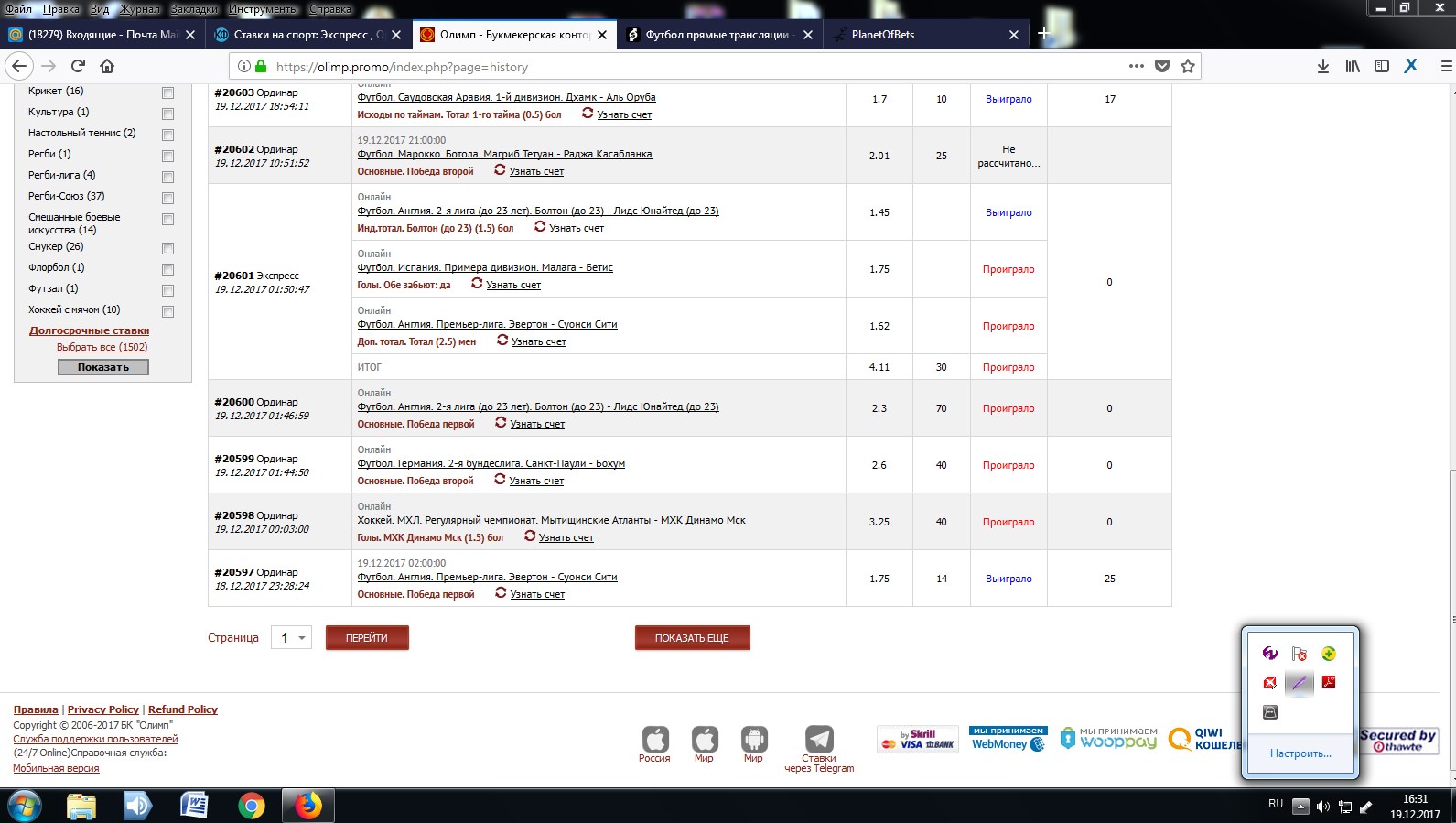Screen dimensions: 1456x823
Task: Save page to Pocket icon
Action: click(x=1162, y=66)
